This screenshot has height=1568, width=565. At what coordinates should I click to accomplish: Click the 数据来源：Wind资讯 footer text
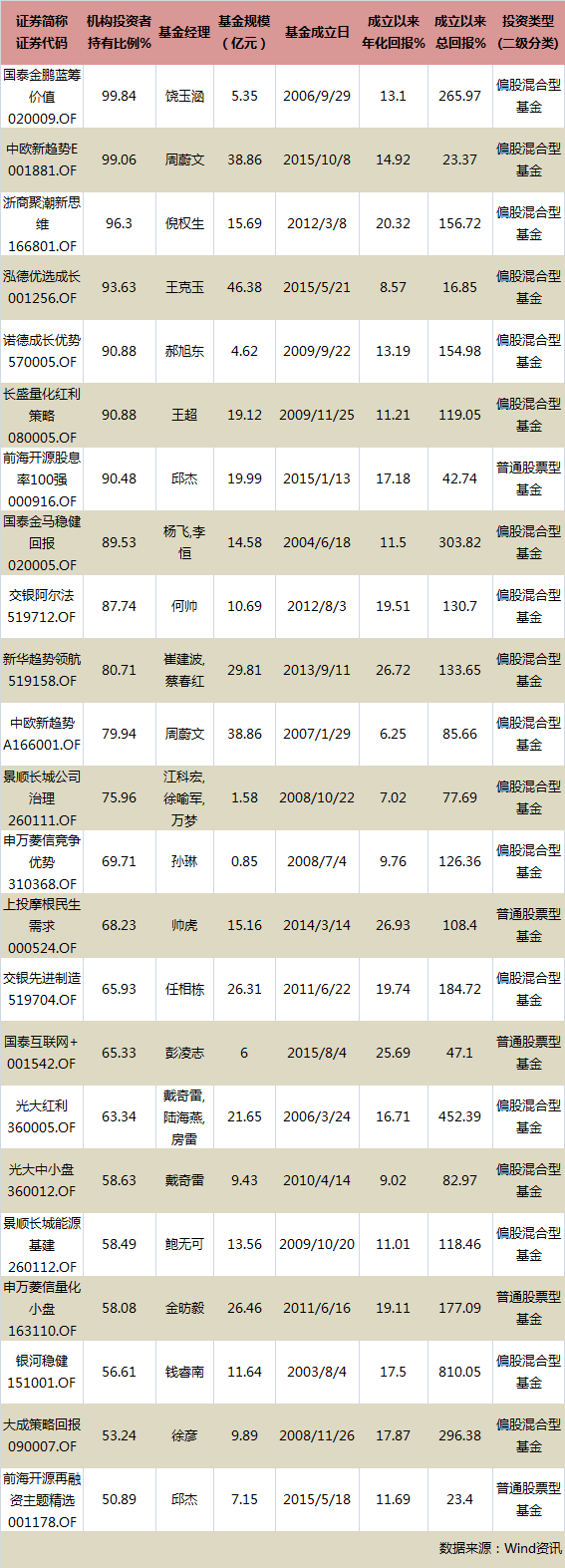coord(500,1548)
